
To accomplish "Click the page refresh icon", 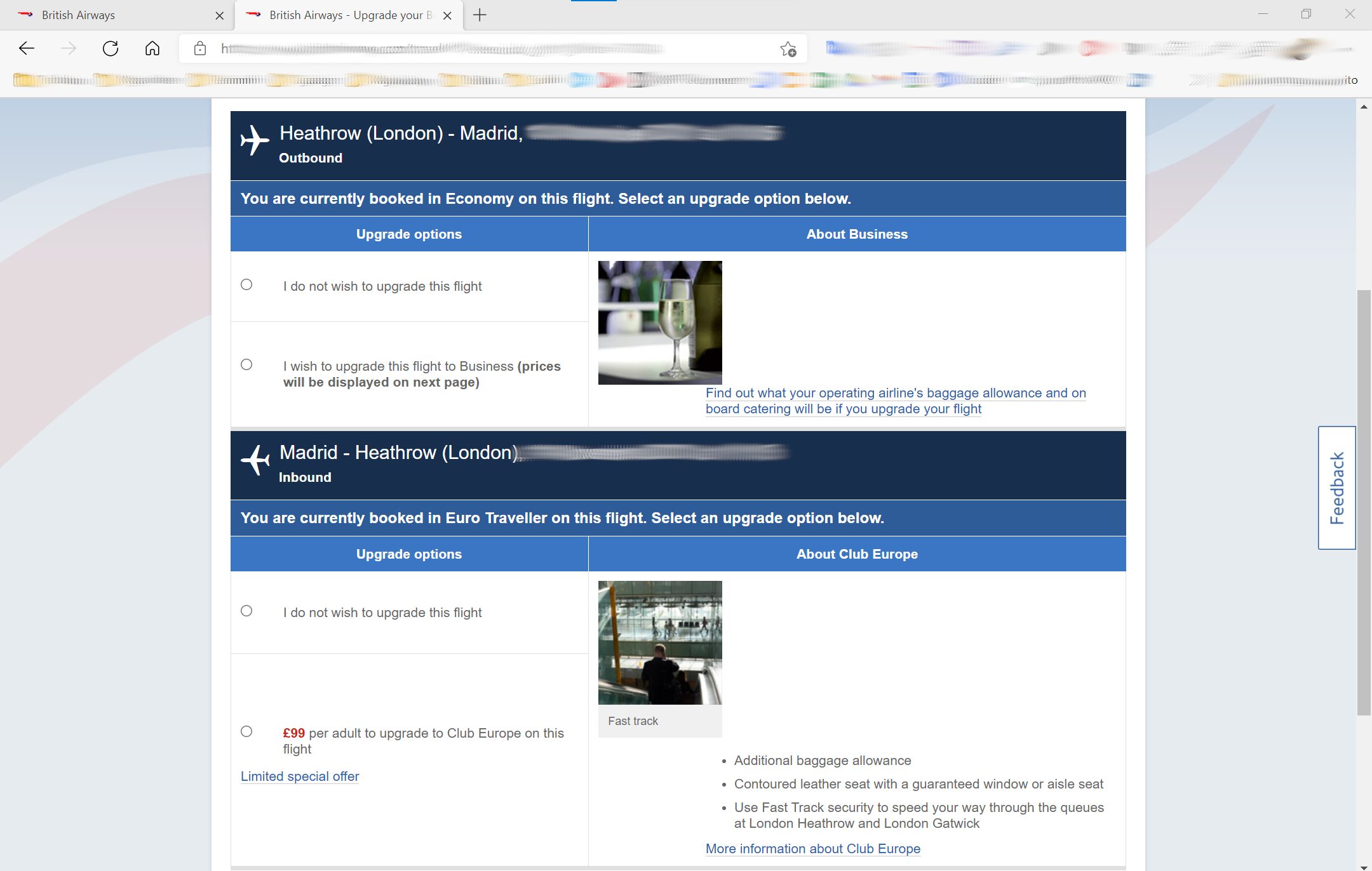I will click(x=111, y=48).
